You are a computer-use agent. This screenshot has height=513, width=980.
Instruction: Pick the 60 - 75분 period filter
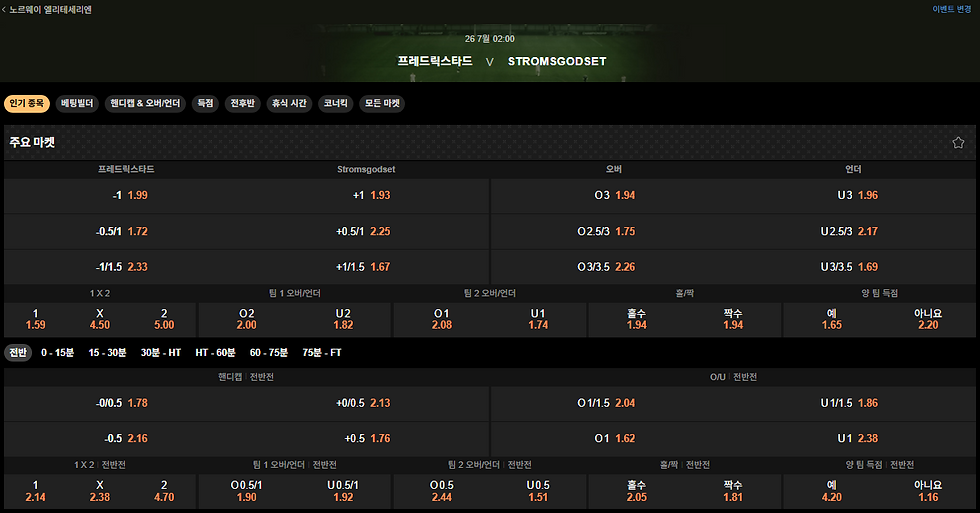point(269,352)
